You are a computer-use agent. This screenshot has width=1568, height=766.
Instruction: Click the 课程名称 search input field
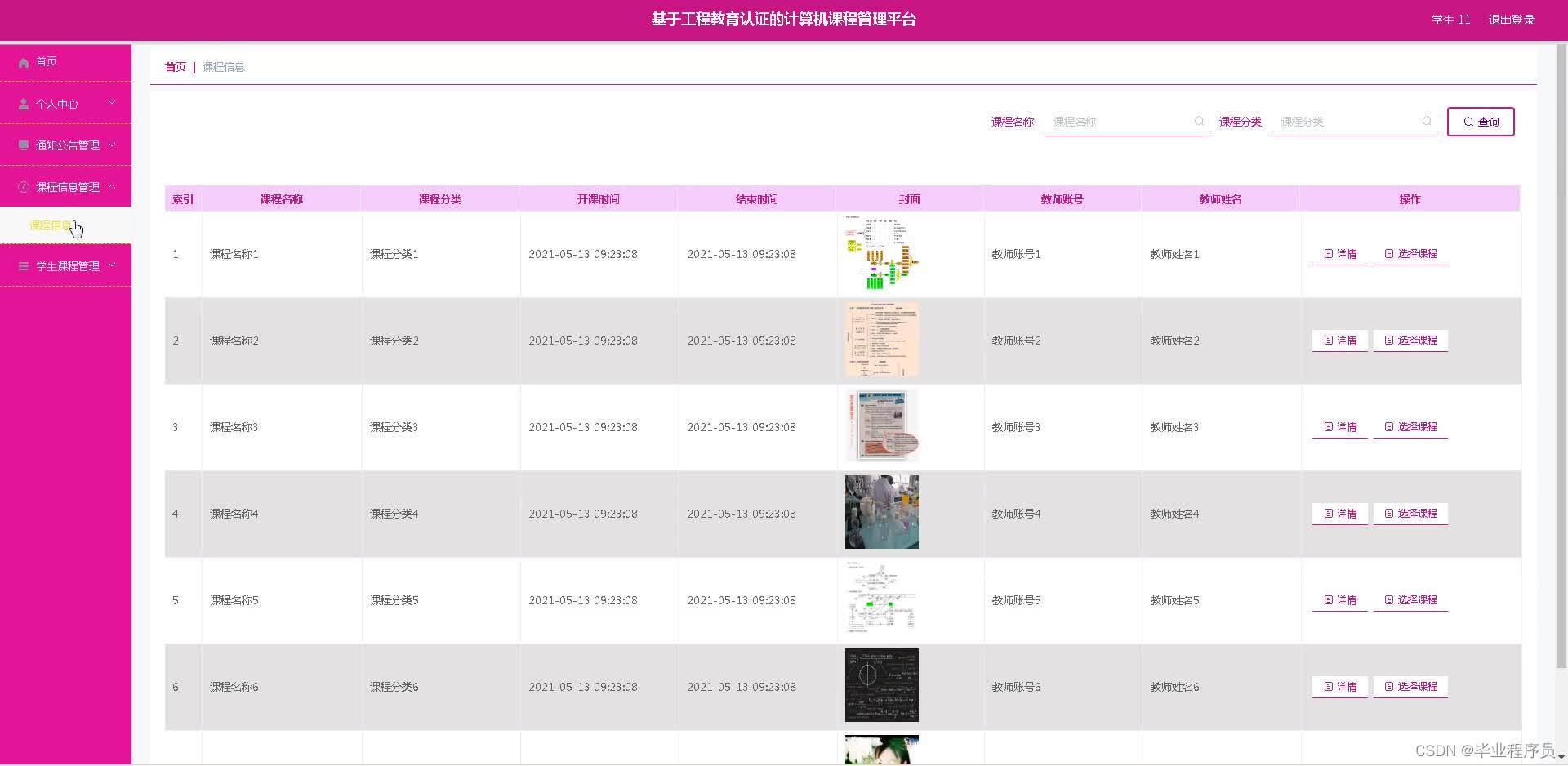coord(1127,122)
